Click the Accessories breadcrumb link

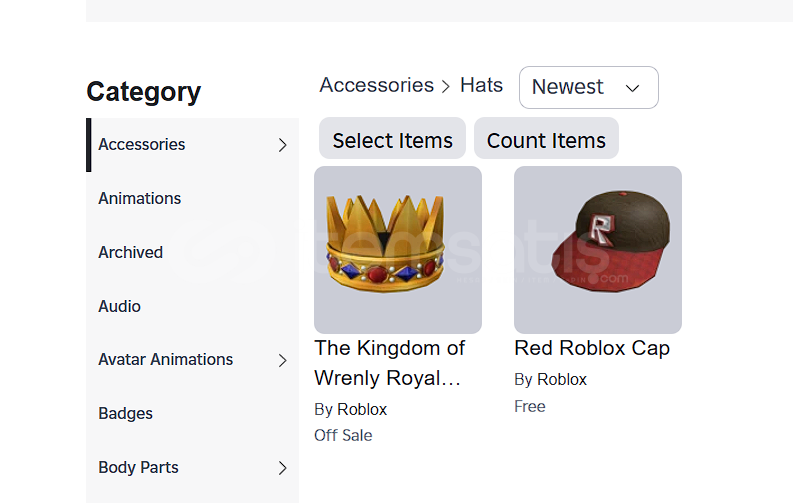pos(376,85)
